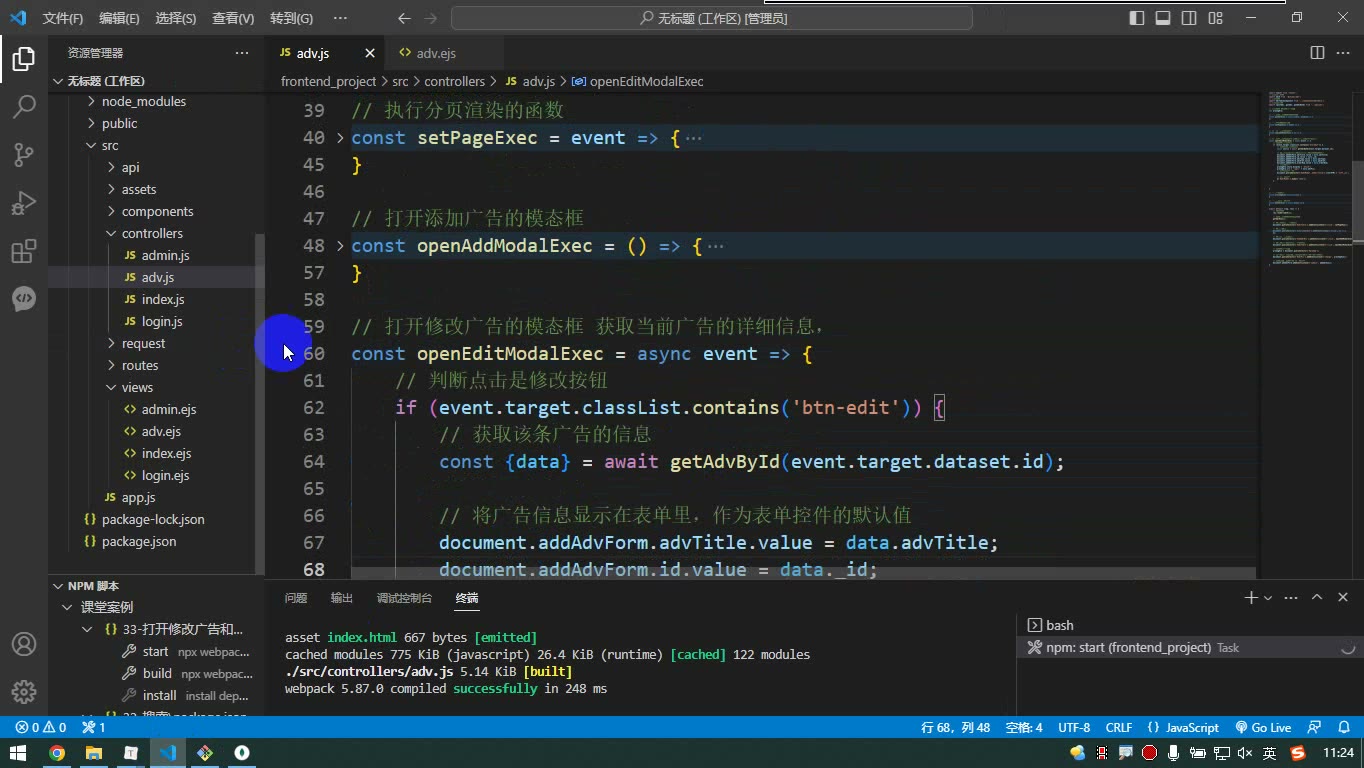Open Run and Debug view
The width and height of the screenshot is (1364, 768).
24,202
